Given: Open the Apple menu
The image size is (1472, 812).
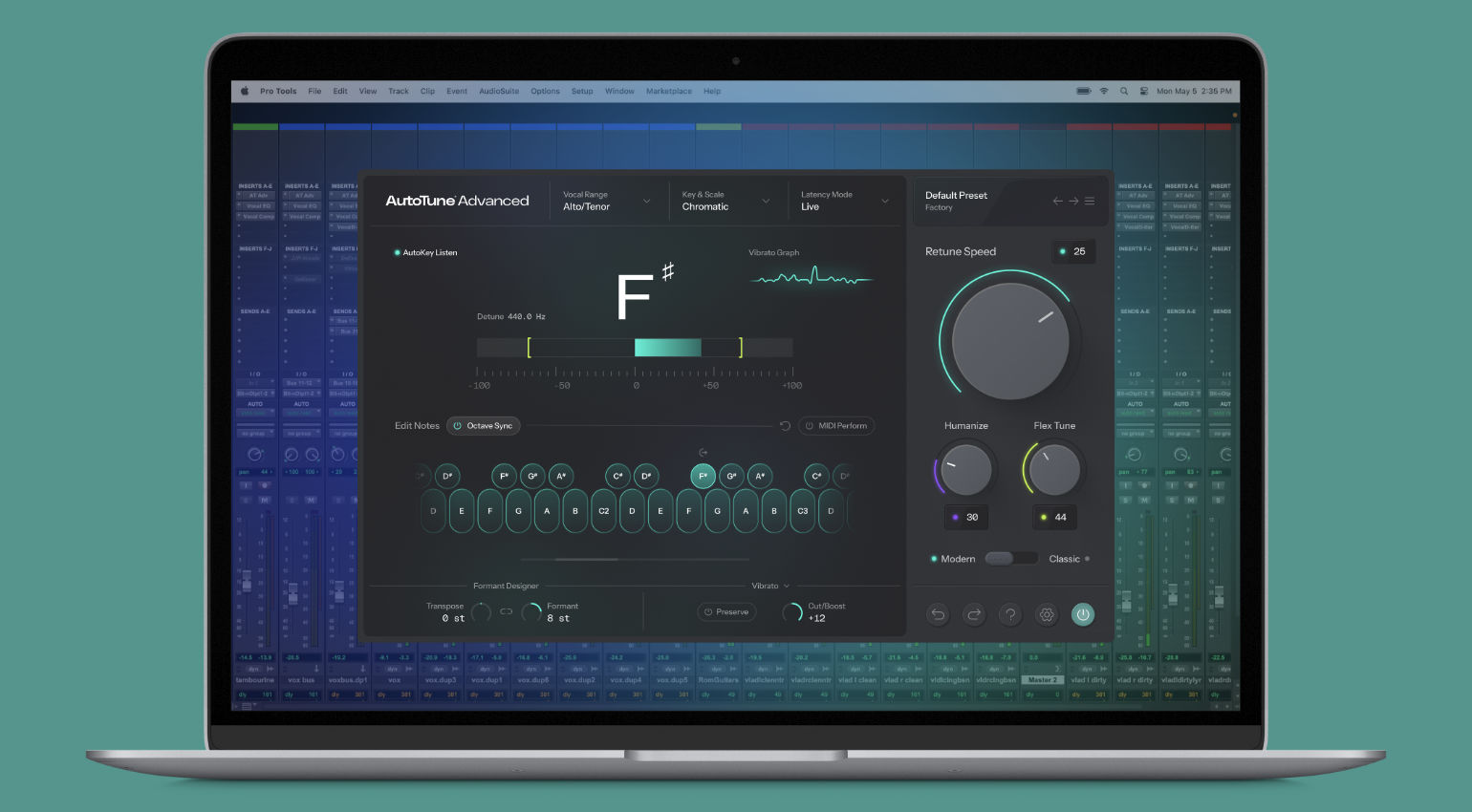Looking at the screenshot, I should pos(245,92).
